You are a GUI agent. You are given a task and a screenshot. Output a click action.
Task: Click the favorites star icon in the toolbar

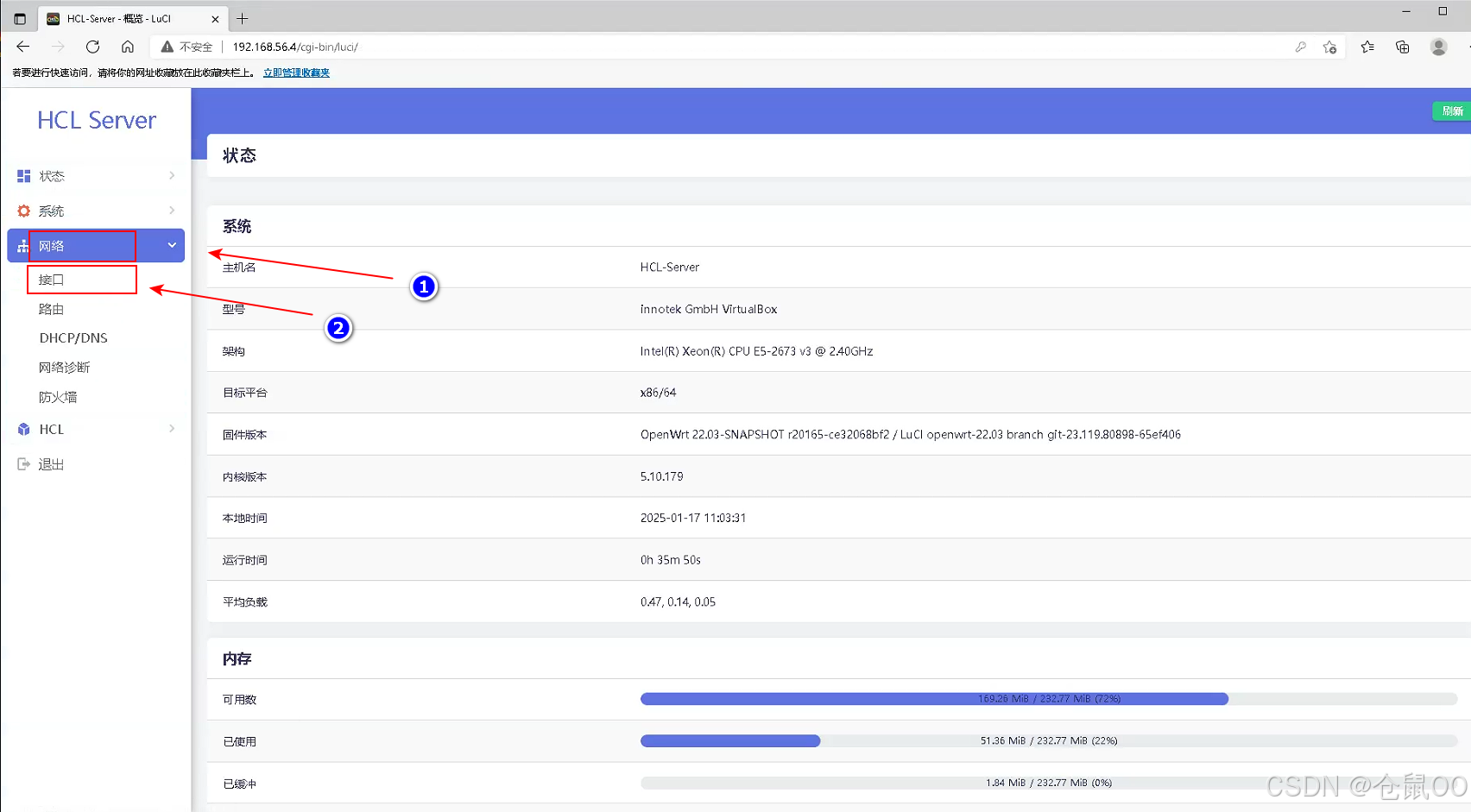pyautogui.click(x=1367, y=47)
